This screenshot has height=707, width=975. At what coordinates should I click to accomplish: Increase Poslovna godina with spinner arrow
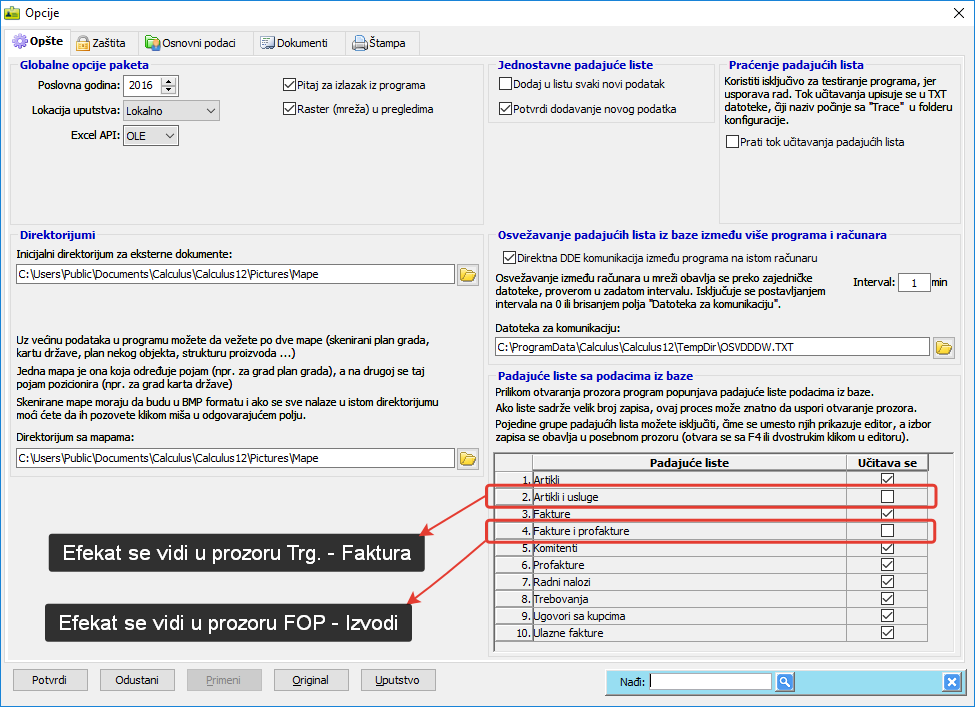168,81
